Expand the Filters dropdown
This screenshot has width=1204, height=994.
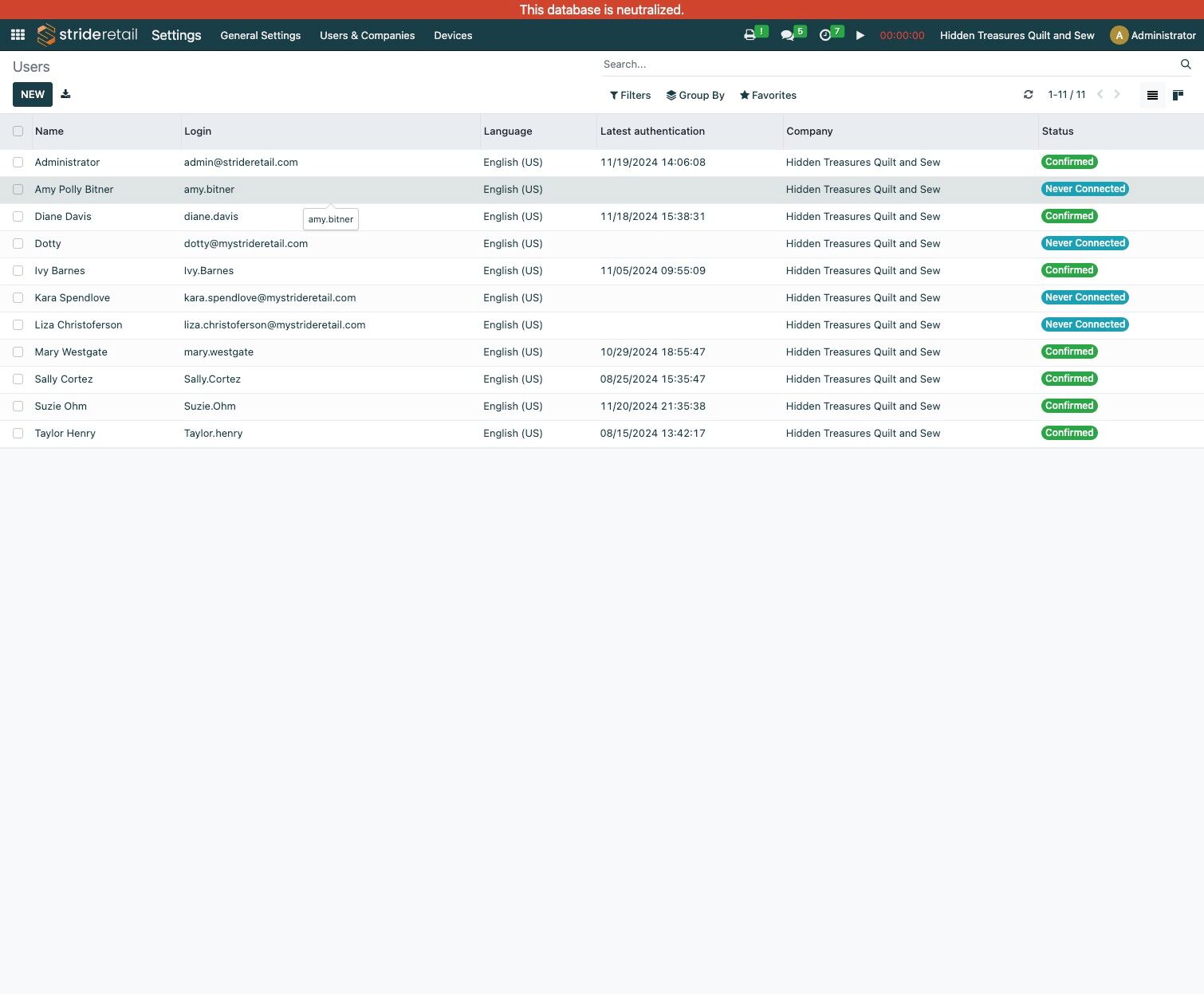coord(630,95)
